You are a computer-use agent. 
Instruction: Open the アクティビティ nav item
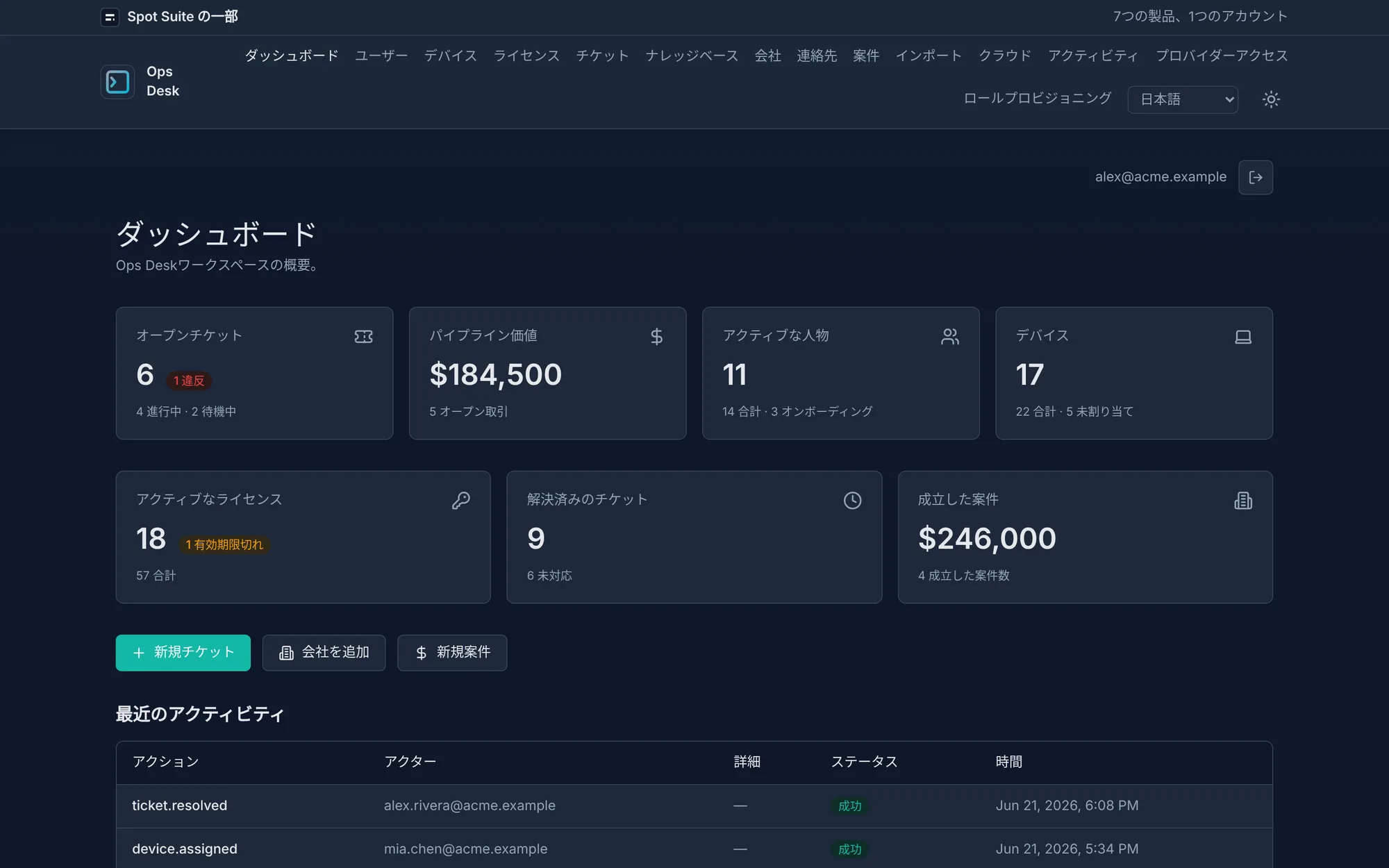(1093, 56)
